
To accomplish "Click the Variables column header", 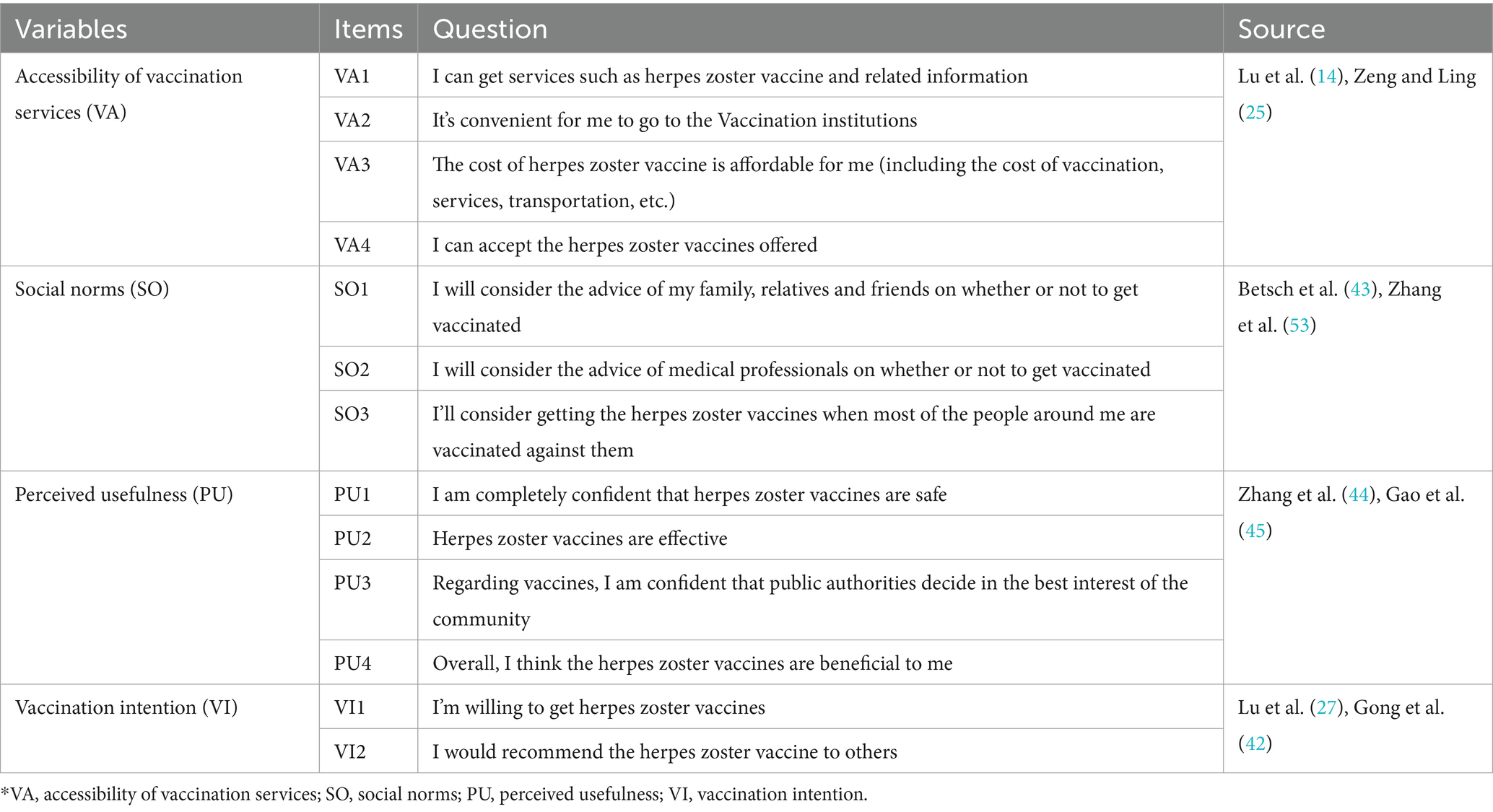I will pyautogui.click(x=71, y=29).
